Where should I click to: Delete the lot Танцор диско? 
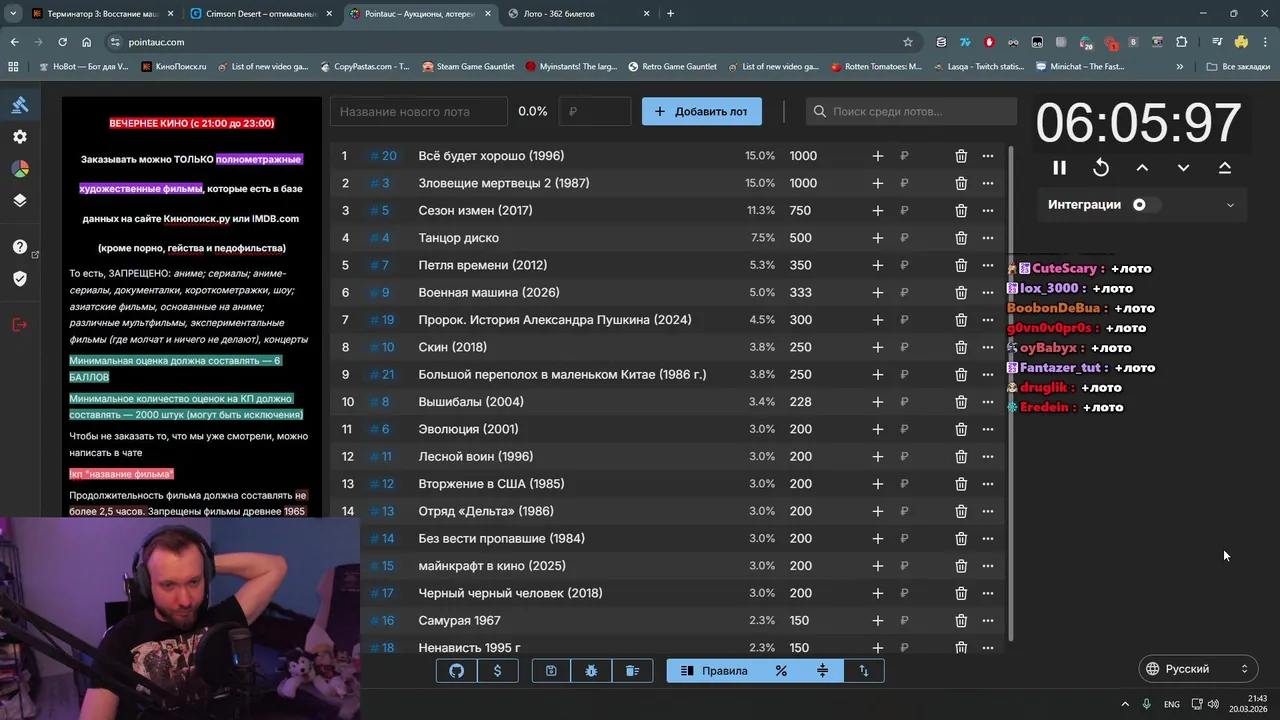point(961,238)
